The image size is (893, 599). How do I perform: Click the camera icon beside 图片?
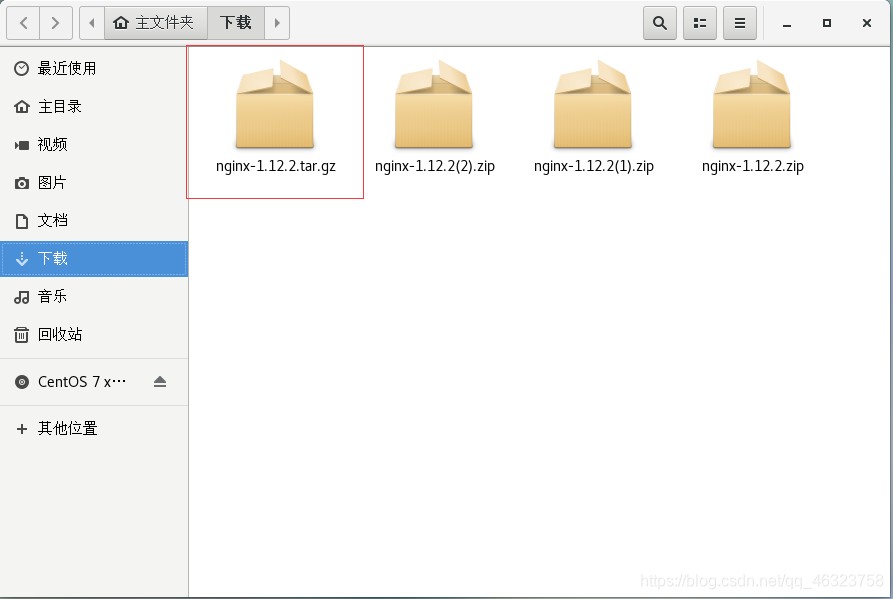coord(22,183)
